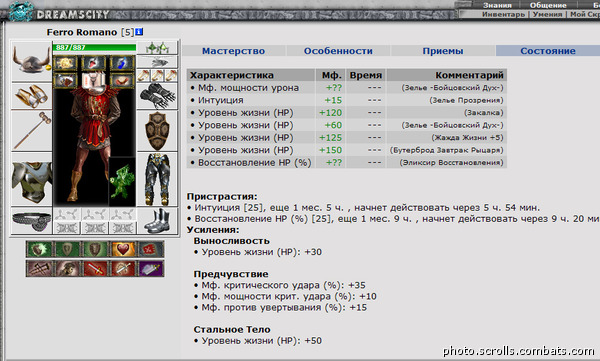Activate the red heart ability icon

coord(123,249)
